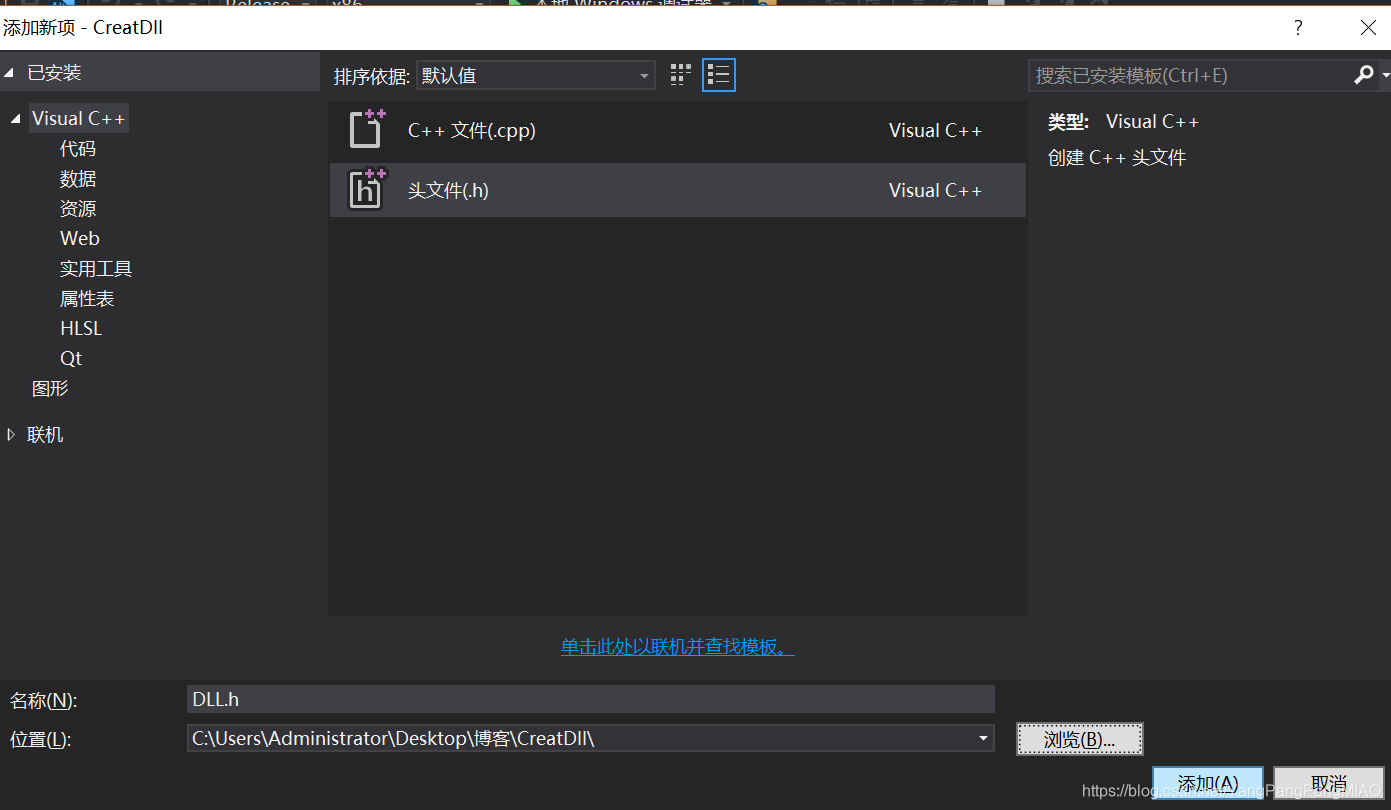Select the 属性表 category

pos(87,299)
